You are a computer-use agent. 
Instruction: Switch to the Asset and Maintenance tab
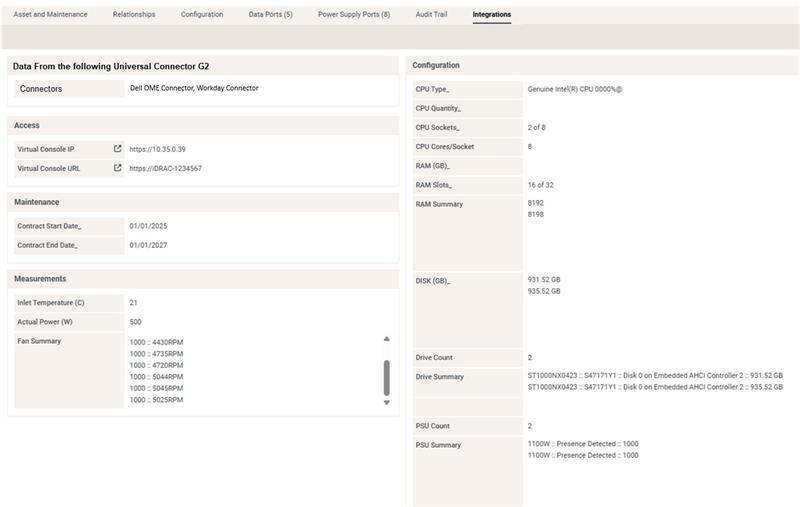point(50,15)
